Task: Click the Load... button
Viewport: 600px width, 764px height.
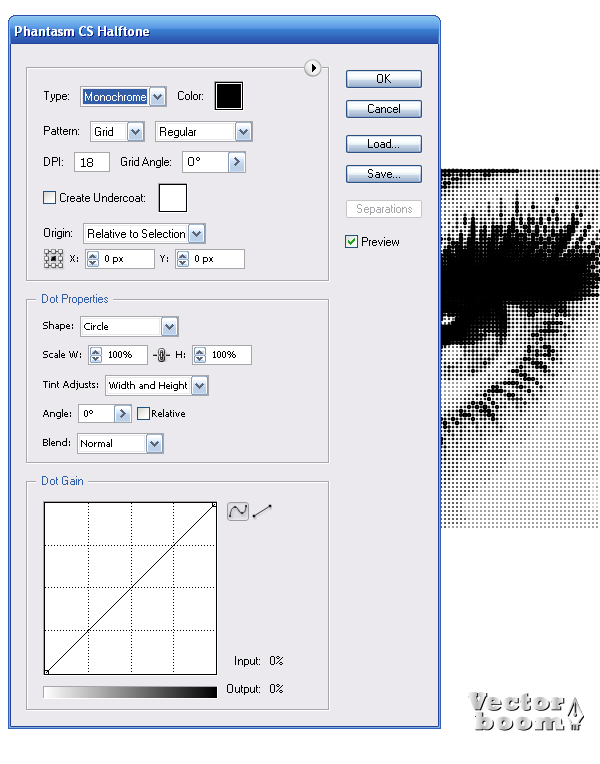Action: click(384, 144)
